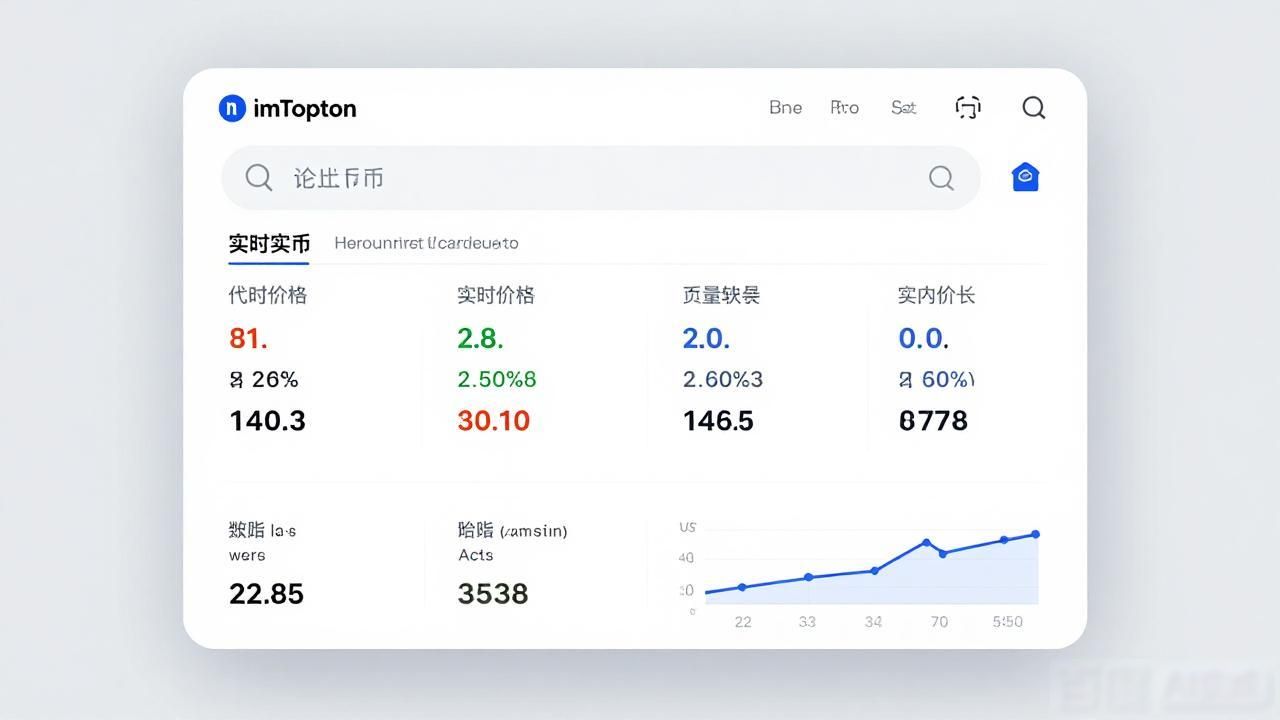Click the imTopton brand name
The image size is (1280, 720).
pos(305,108)
